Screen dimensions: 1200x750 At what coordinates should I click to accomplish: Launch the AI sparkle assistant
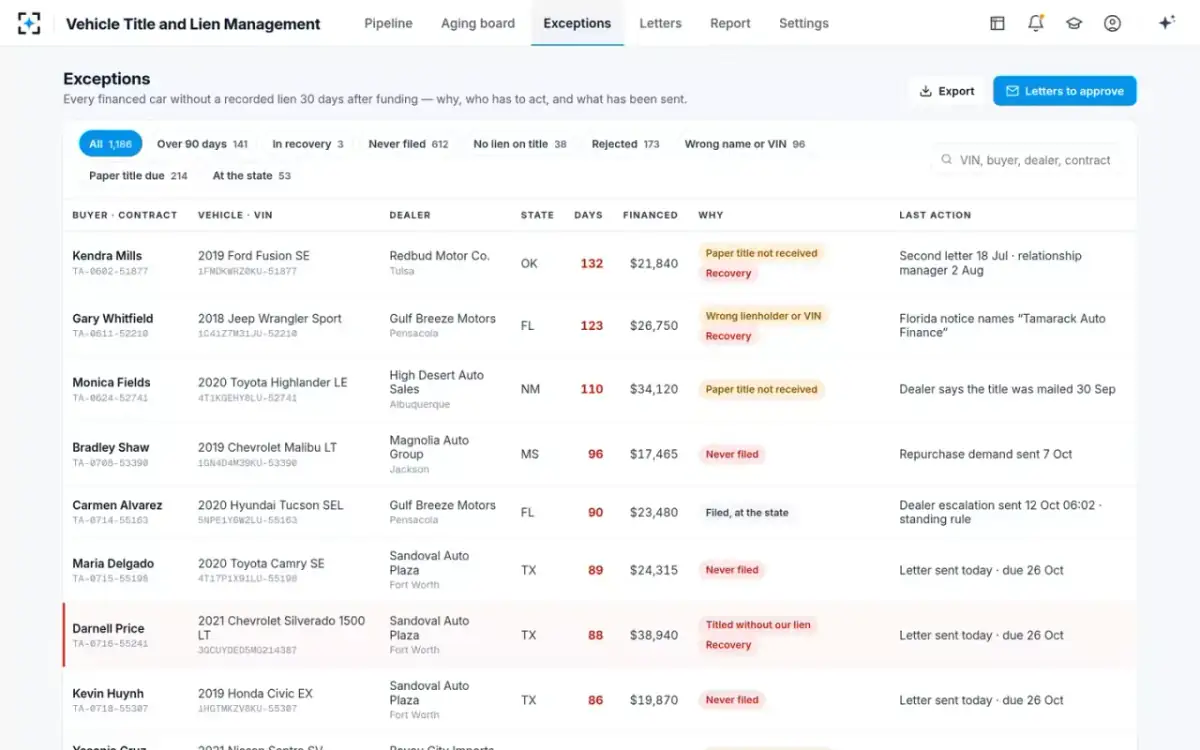pyautogui.click(x=1166, y=23)
